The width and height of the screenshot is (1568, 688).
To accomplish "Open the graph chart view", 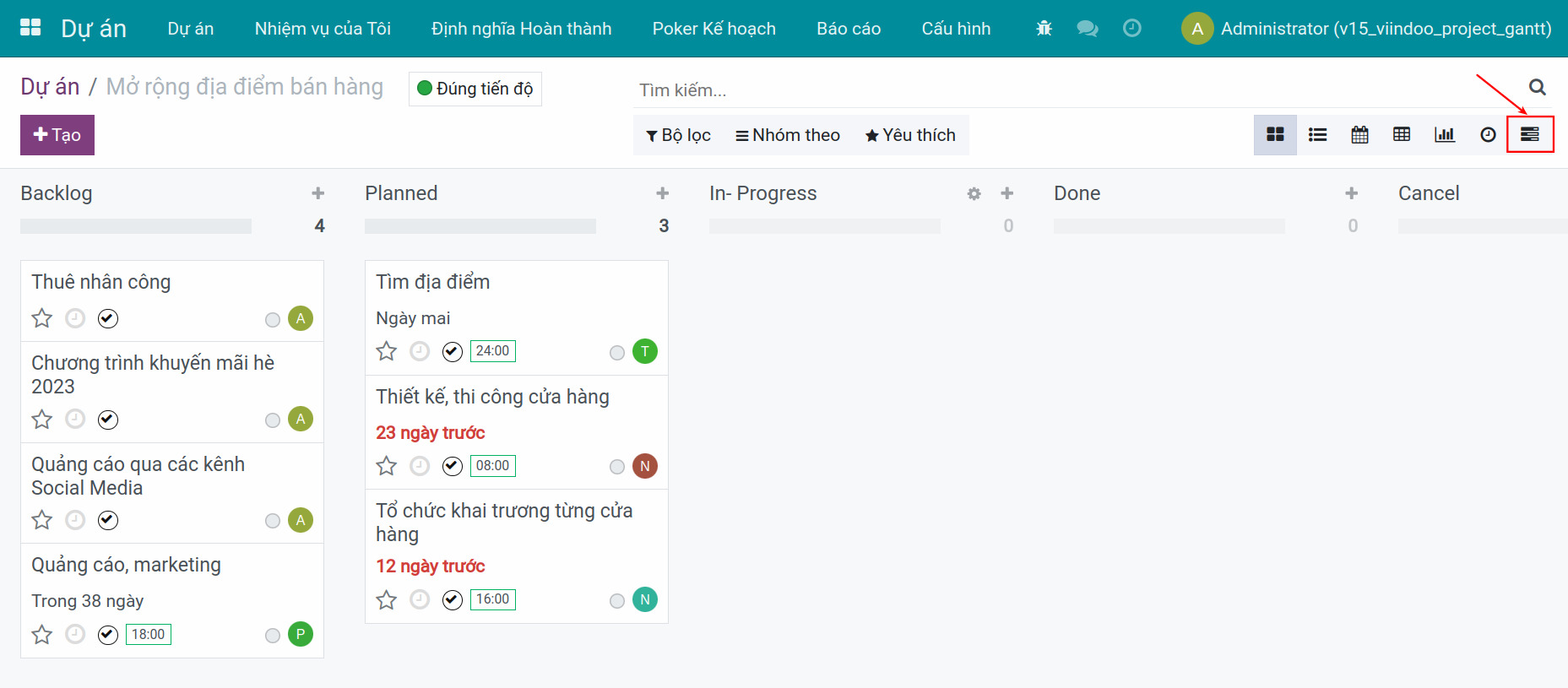I will [1444, 135].
